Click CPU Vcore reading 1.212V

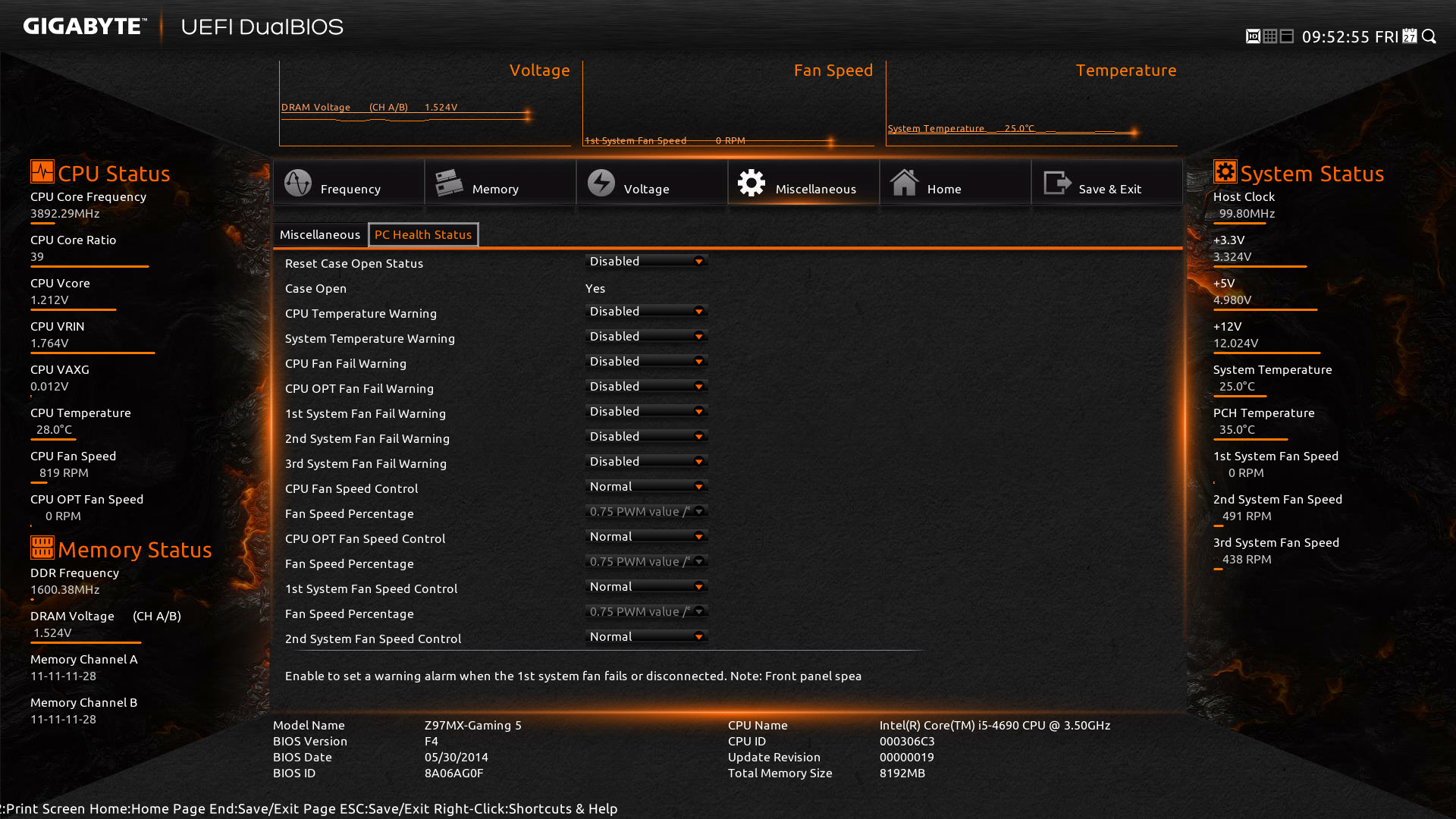[49, 300]
